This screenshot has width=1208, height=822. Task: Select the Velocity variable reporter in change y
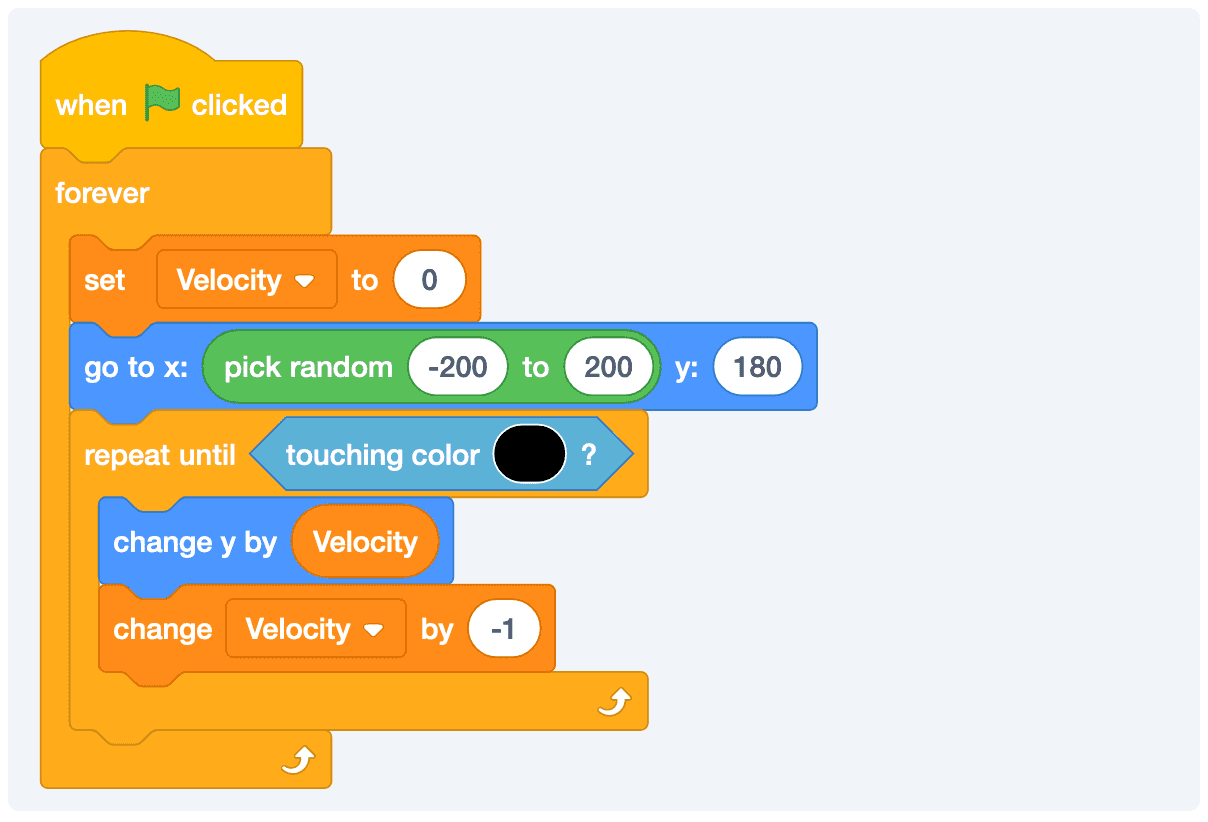[365, 542]
